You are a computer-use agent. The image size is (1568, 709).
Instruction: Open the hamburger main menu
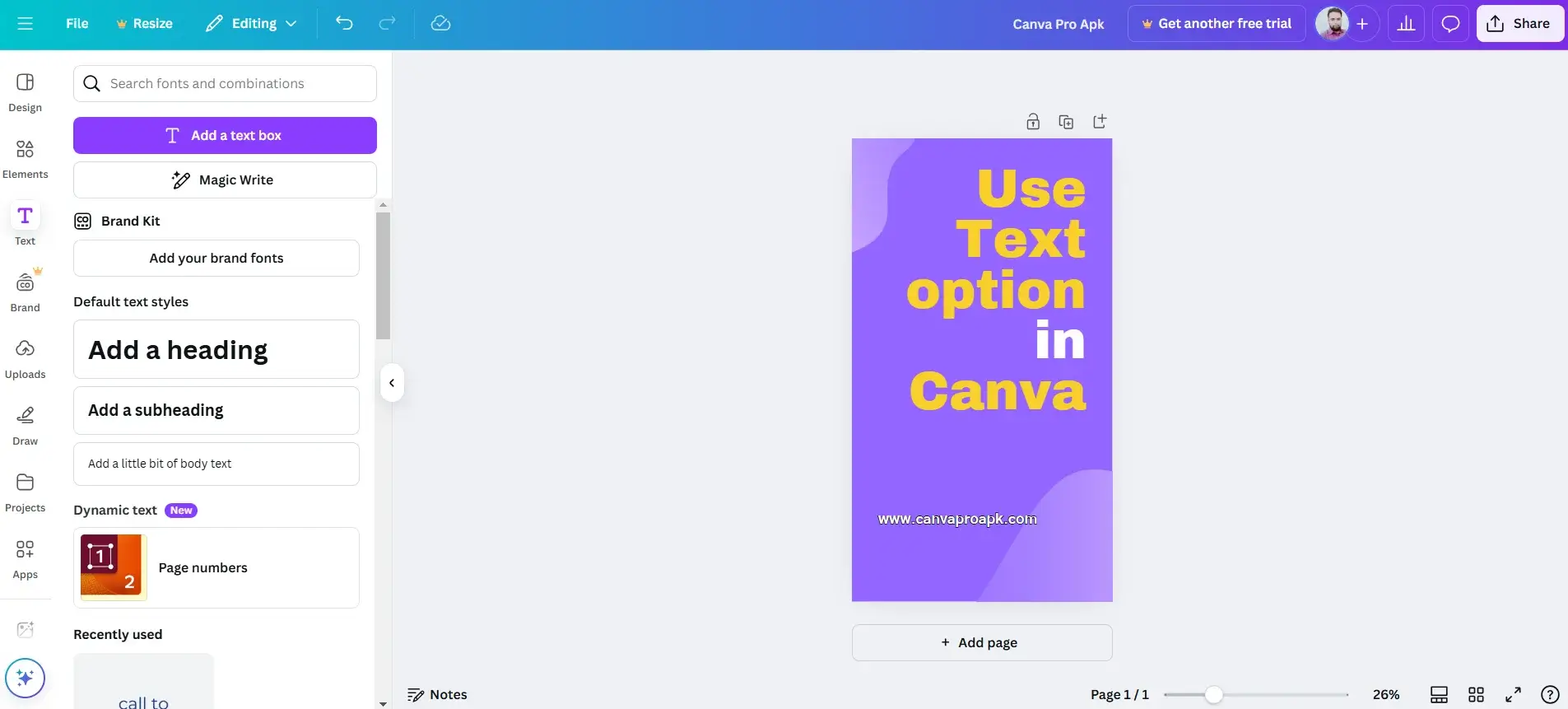[x=25, y=24]
